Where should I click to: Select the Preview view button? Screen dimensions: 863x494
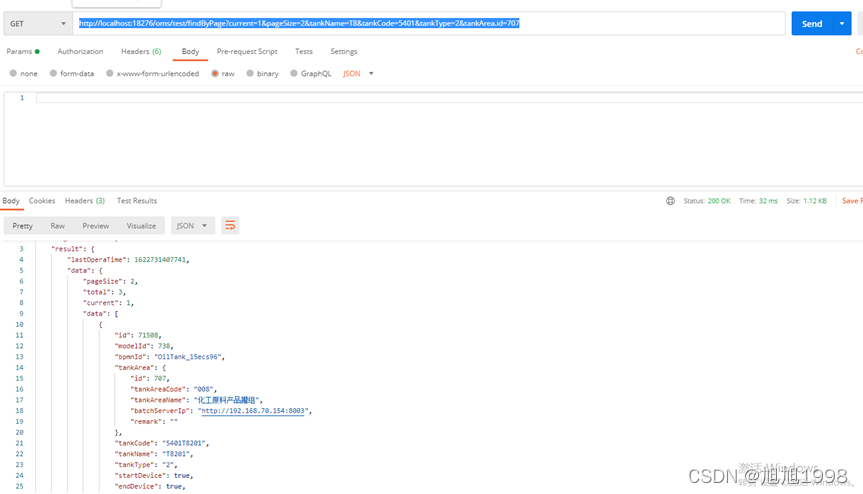(x=96, y=226)
